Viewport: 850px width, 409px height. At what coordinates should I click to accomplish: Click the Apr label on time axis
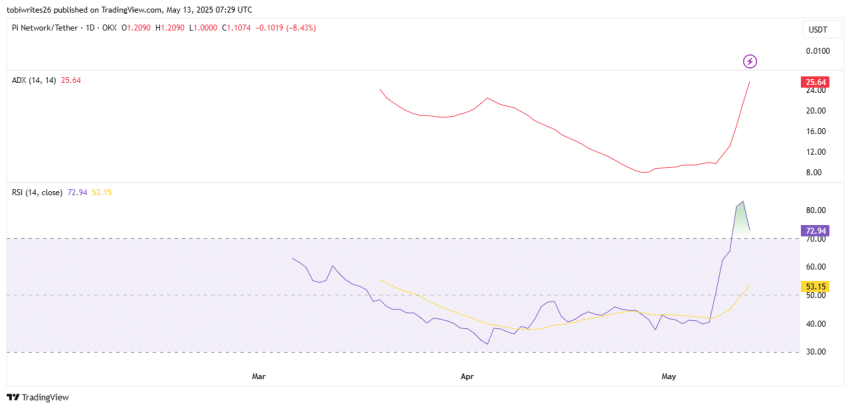click(467, 376)
